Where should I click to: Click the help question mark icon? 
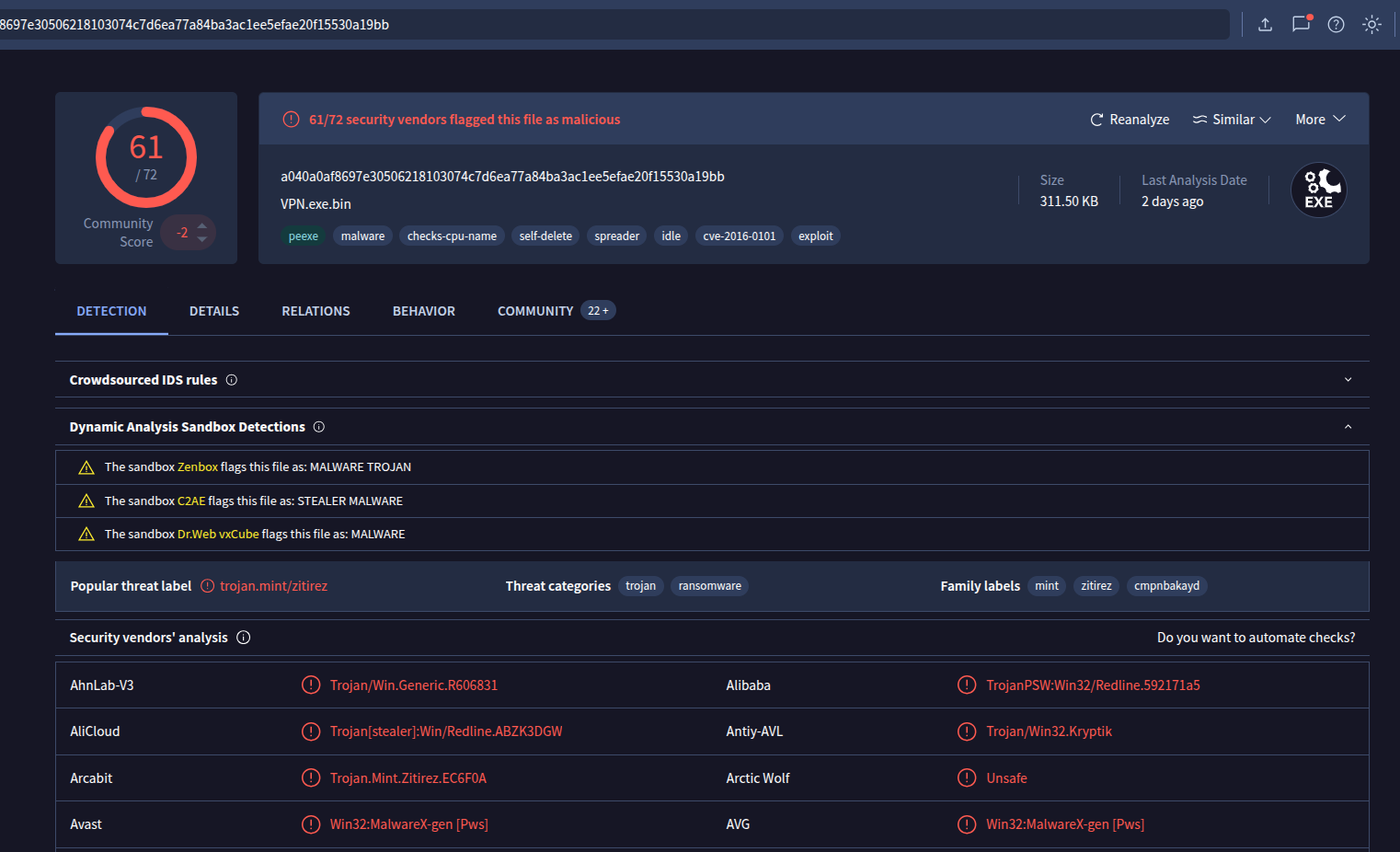point(1336,25)
